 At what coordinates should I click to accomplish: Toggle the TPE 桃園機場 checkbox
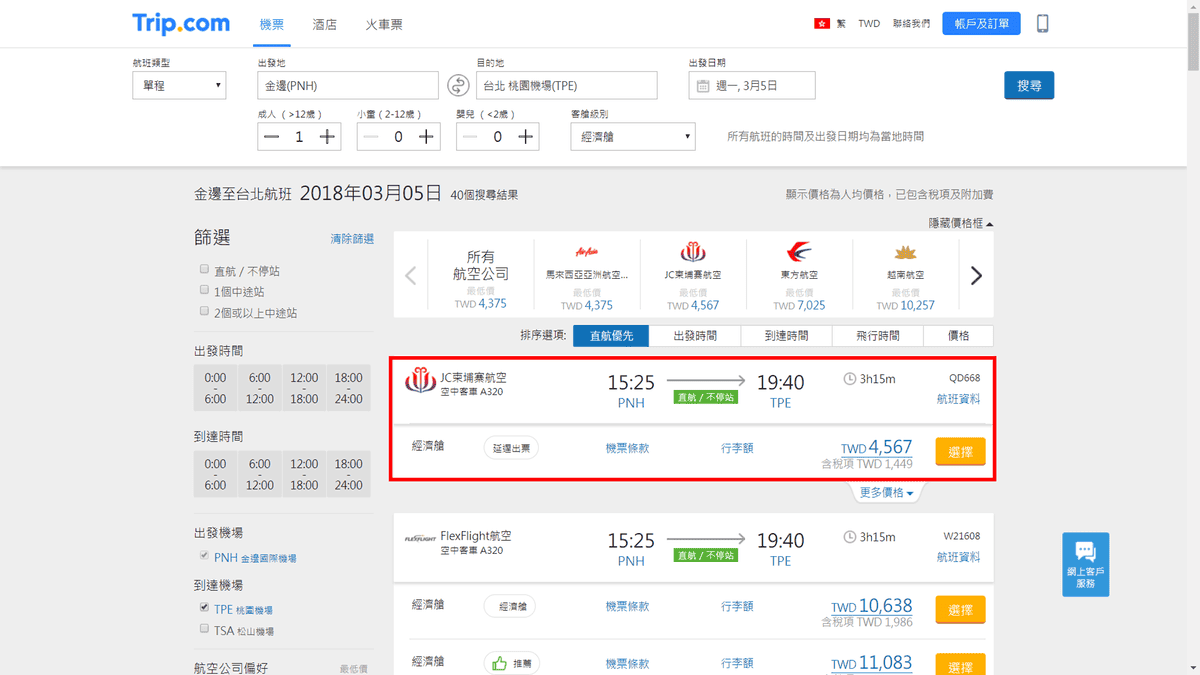click(x=204, y=607)
